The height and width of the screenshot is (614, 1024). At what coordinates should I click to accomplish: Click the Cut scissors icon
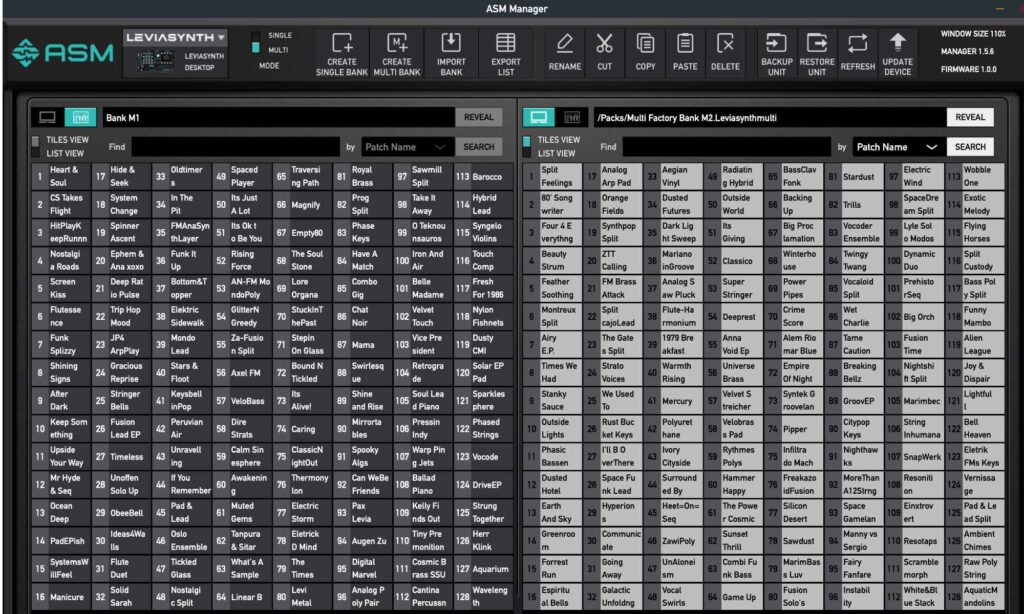click(x=604, y=43)
